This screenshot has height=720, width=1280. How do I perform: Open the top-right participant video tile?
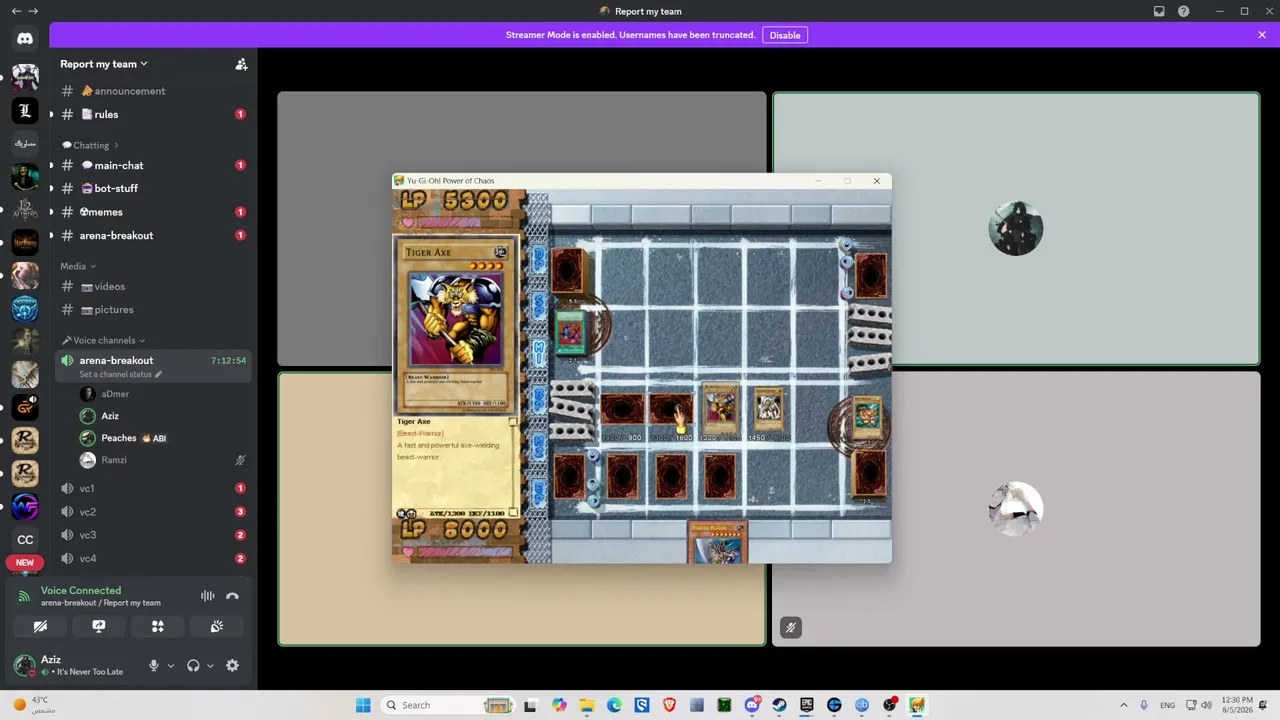[x=1016, y=229]
